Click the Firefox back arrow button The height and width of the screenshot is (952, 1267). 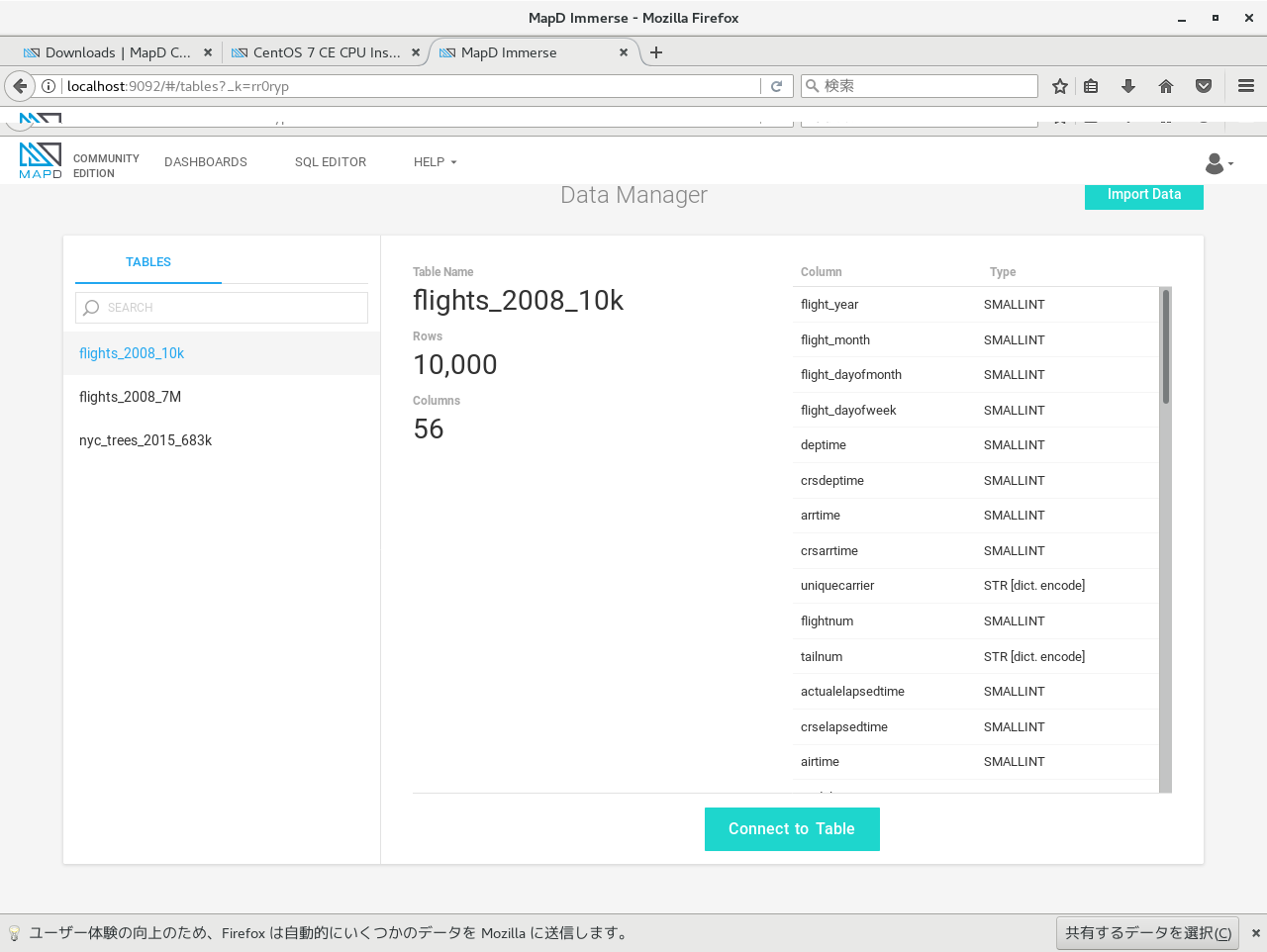click(x=20, y=86)
